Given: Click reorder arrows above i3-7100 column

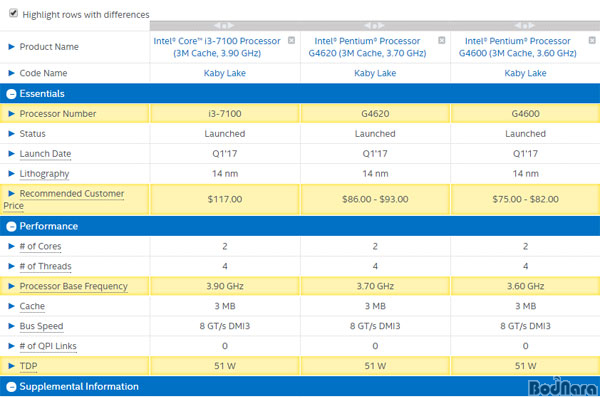Looking at the screenshot, I should pos(224,26).
